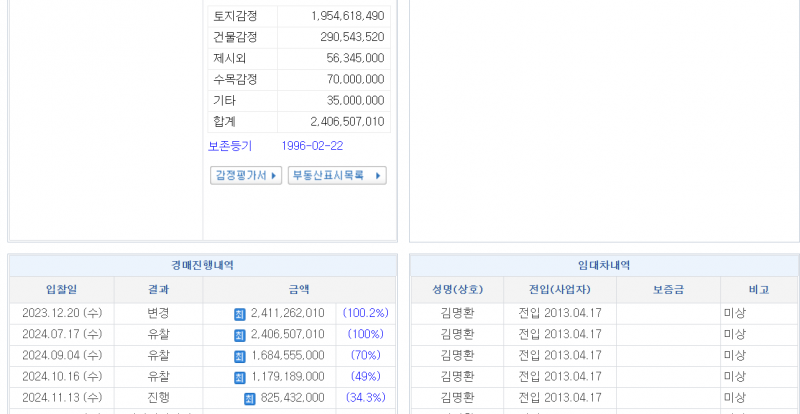Click the 진행 result cell
The width and height of the screenshot is (800, 414).
pyautogui.click(x=158, y=397)
